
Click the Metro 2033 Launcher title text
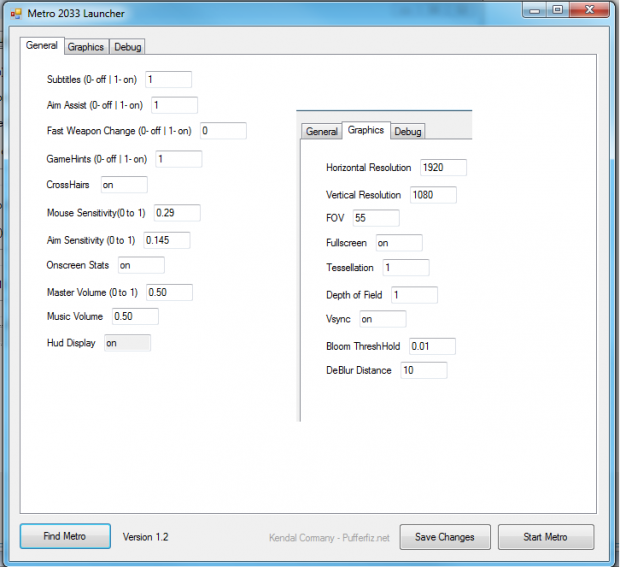tap(76, 13)
